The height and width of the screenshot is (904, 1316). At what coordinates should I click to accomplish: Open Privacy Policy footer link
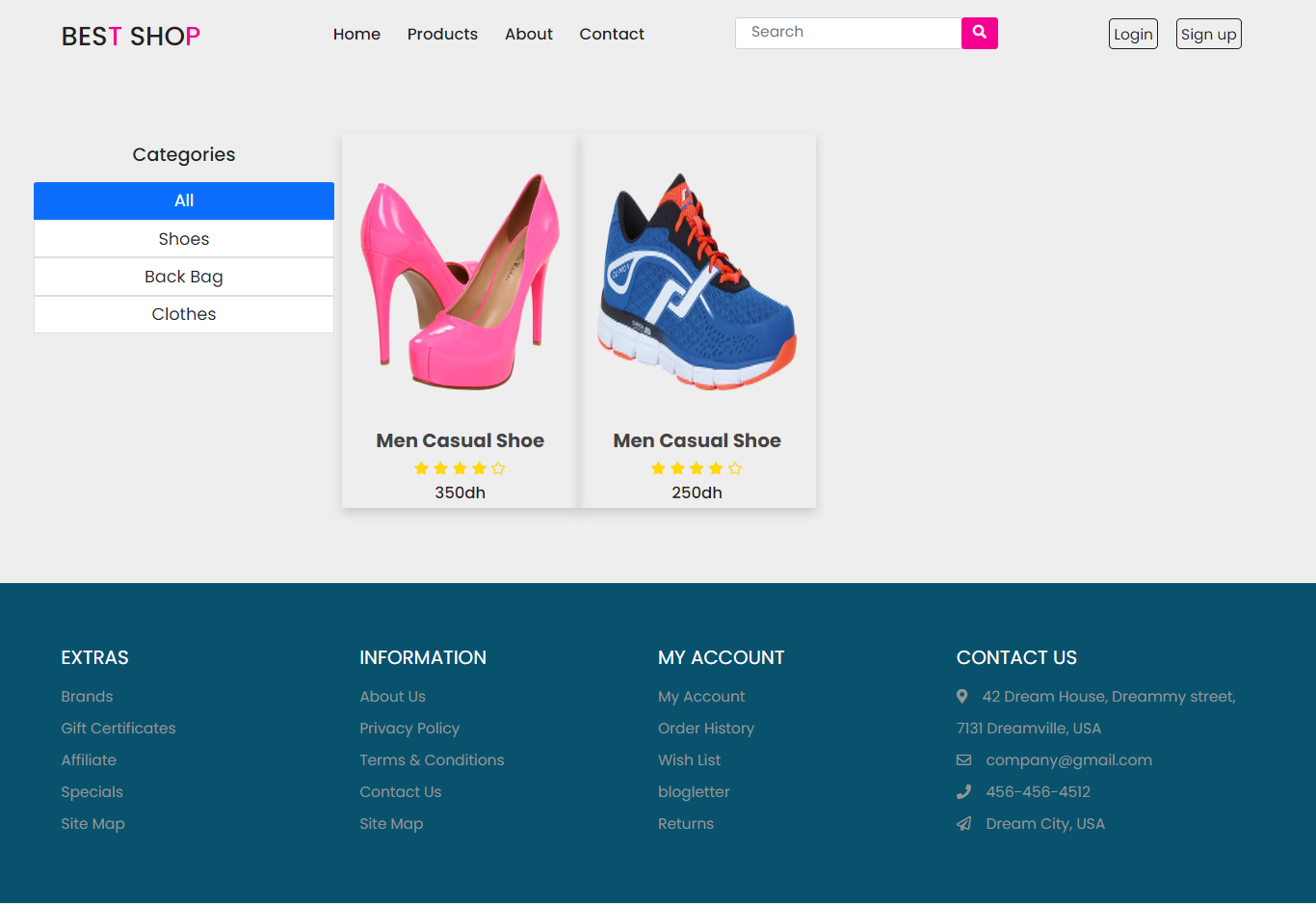point(409,728)
